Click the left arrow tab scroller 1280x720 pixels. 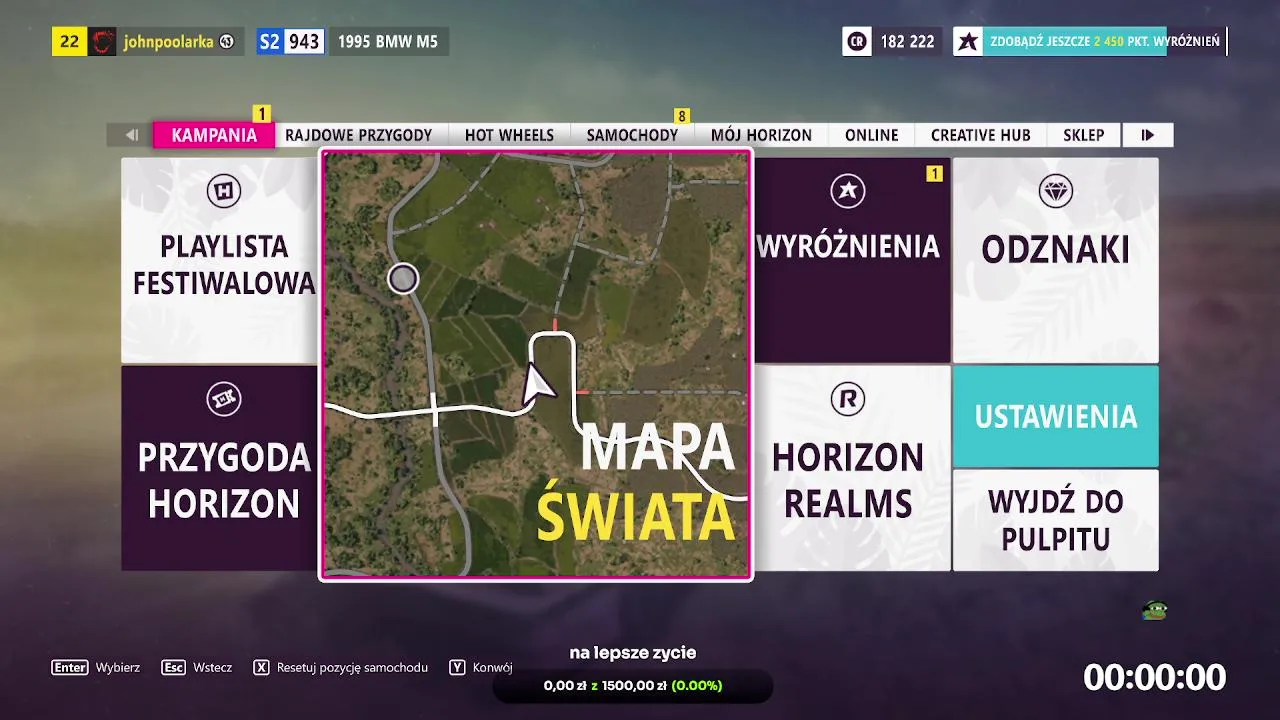coord(131,135)
